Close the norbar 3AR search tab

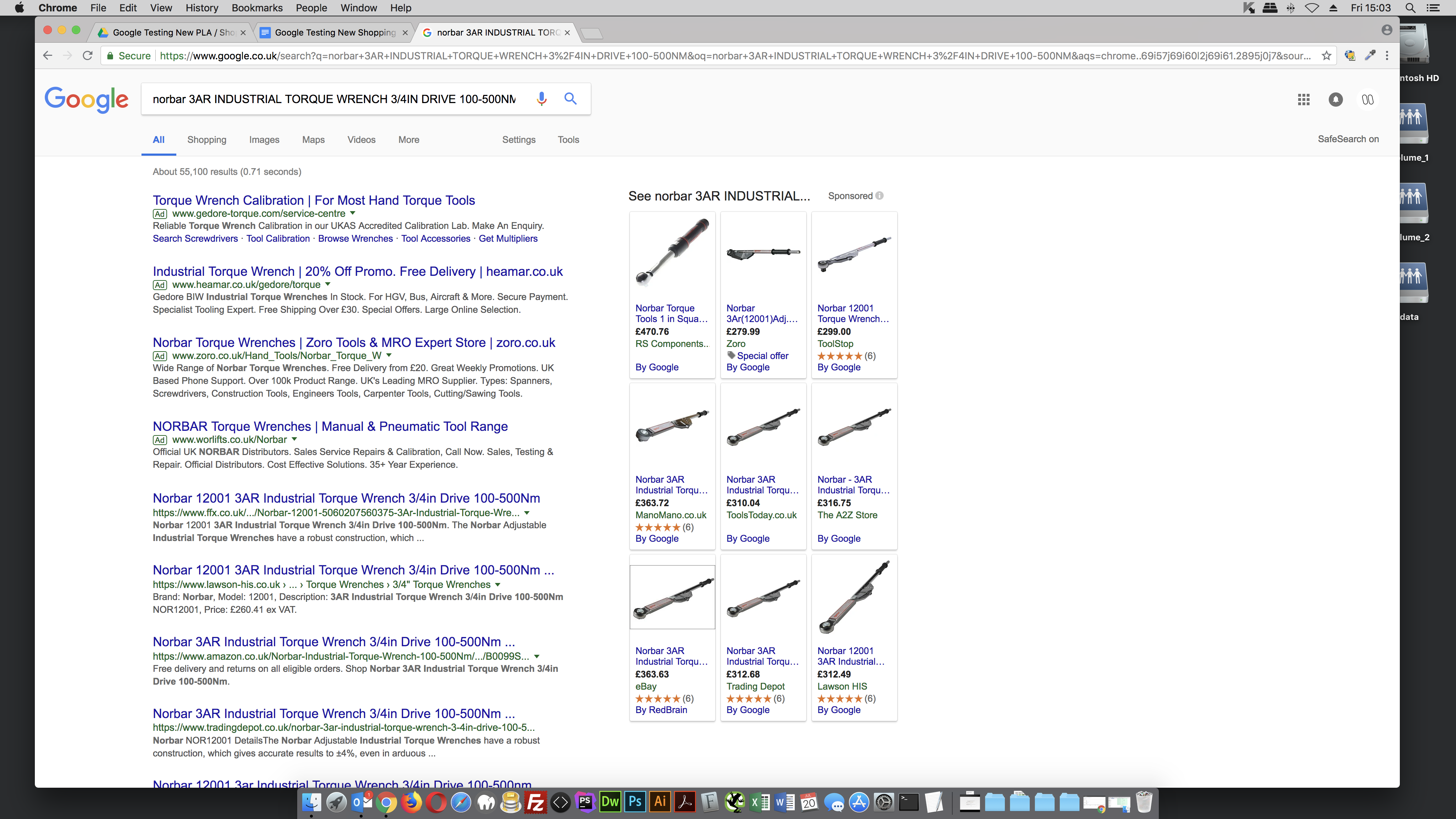(x=567, y=33)
